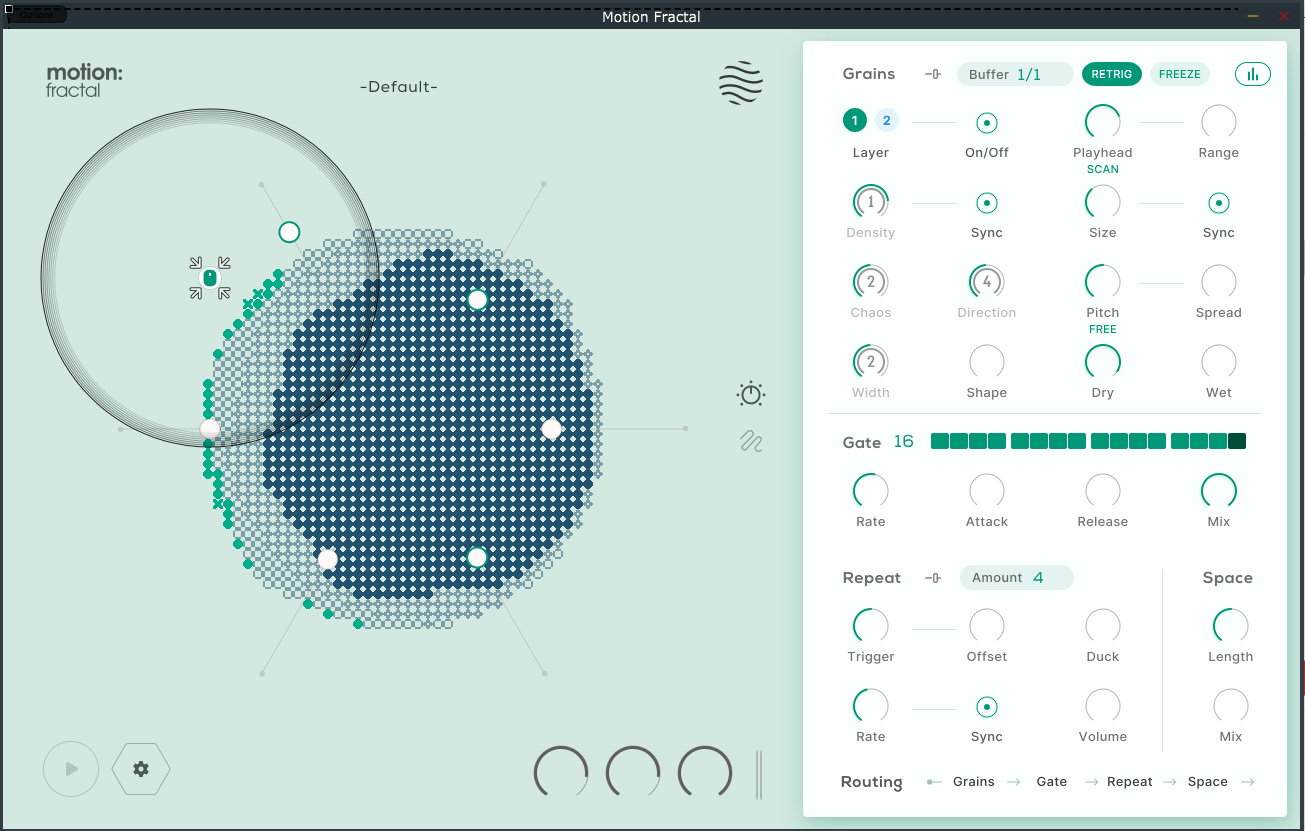Image resolution: width=1305 pixels, height=831 pixels.
Task: Open the wave logo menu icon
Action: pos(741,83)
